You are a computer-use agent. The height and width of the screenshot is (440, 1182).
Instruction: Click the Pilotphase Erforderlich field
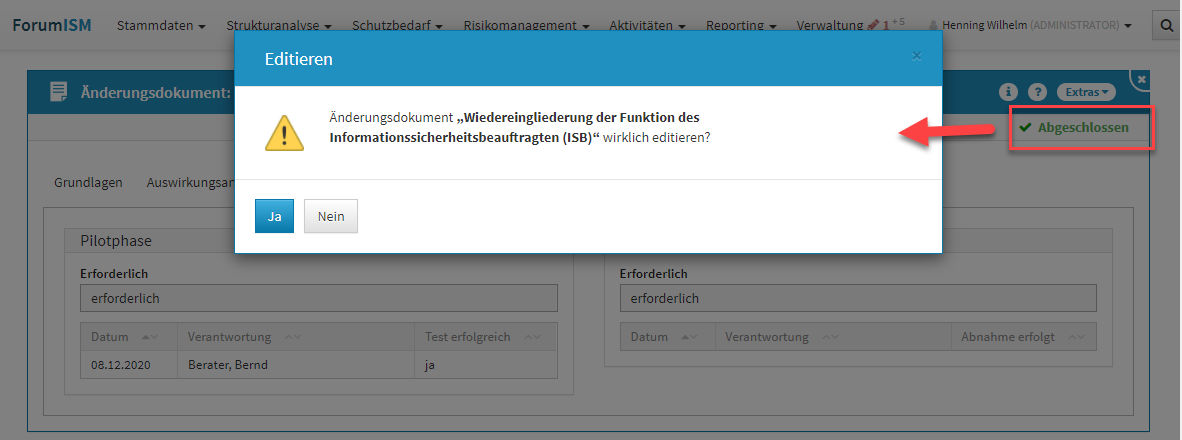click(318, 298)
